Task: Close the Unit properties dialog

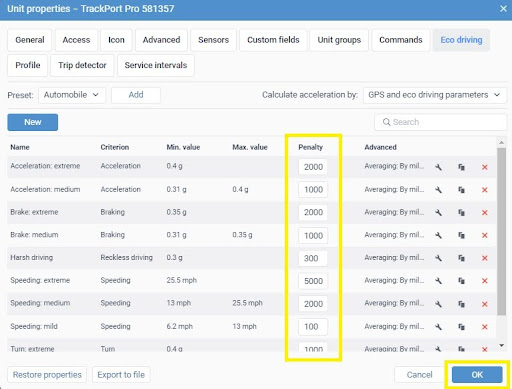Action: [503, 9]
